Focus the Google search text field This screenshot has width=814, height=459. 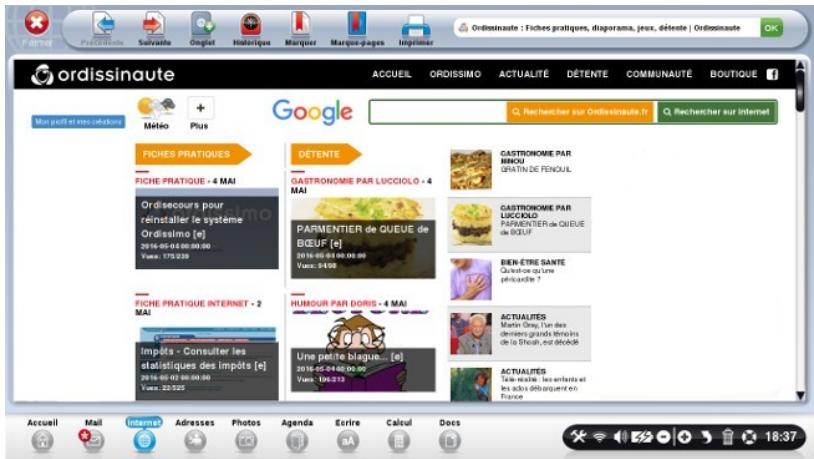tap(438, 112)
